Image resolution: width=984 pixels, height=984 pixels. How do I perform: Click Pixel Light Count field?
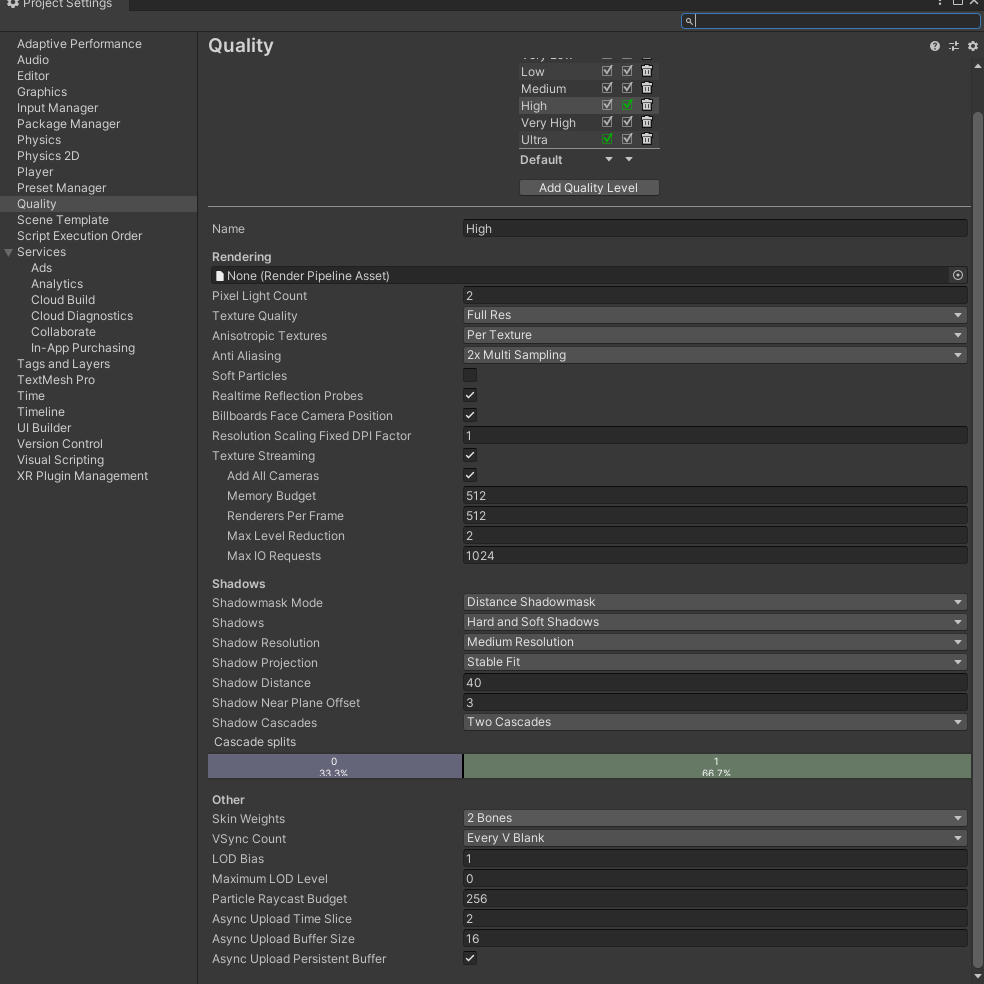(715, 296)
